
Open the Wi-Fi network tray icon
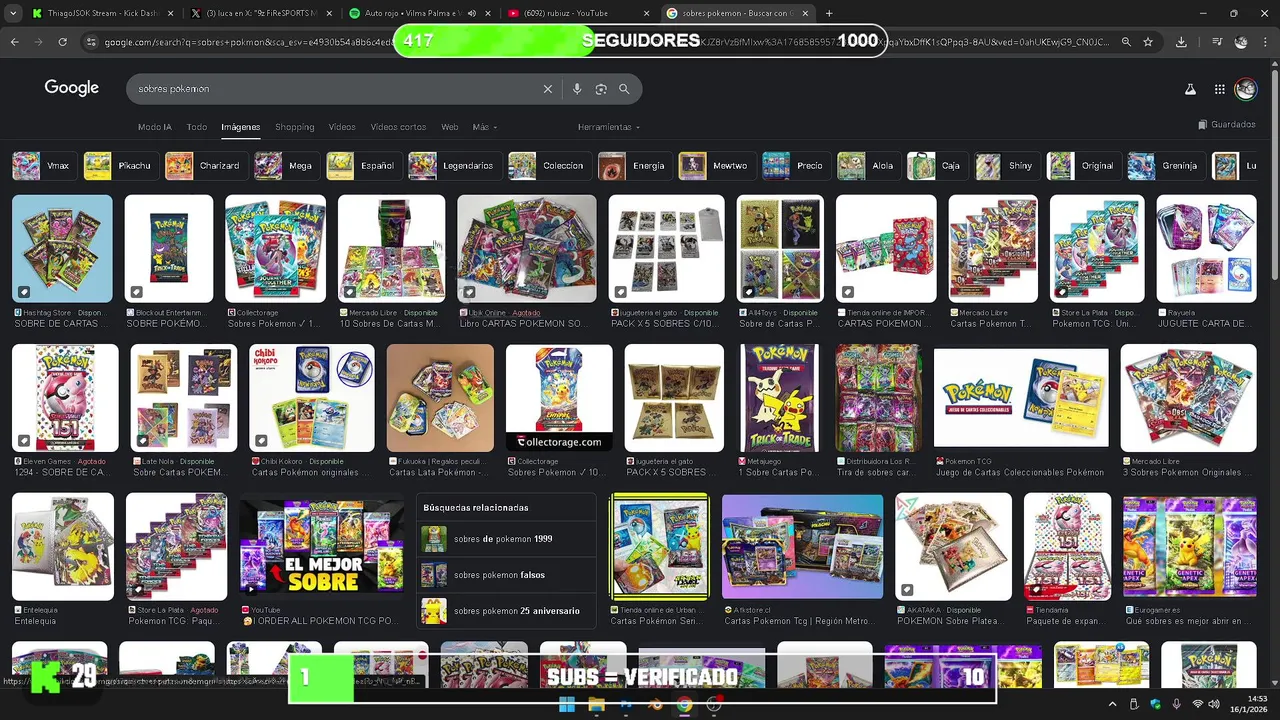[1197, 705]
